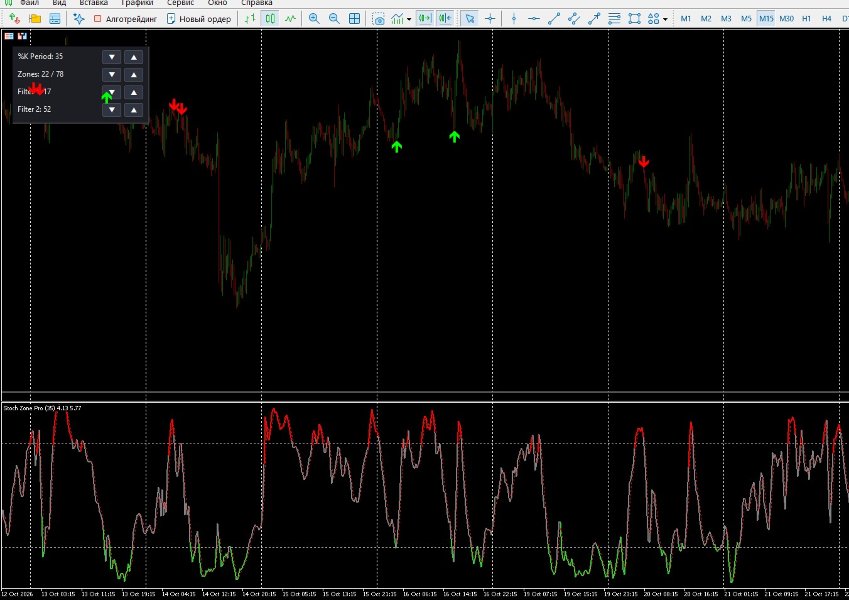The height and width of the screenshot is (600, 849).
Task: Increase the Zones value
Action: (134, 75)
